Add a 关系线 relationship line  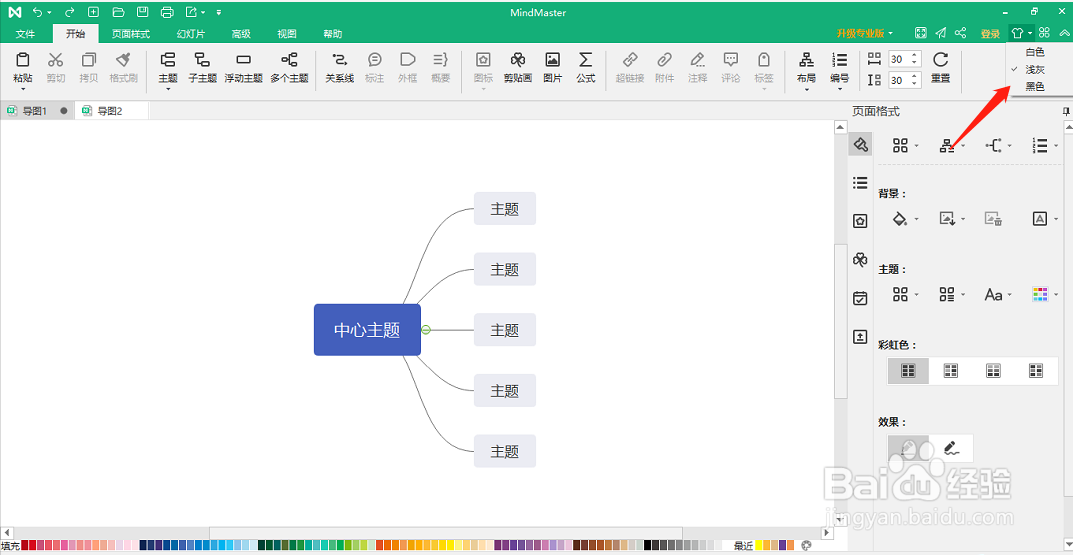tap(339, 68)
